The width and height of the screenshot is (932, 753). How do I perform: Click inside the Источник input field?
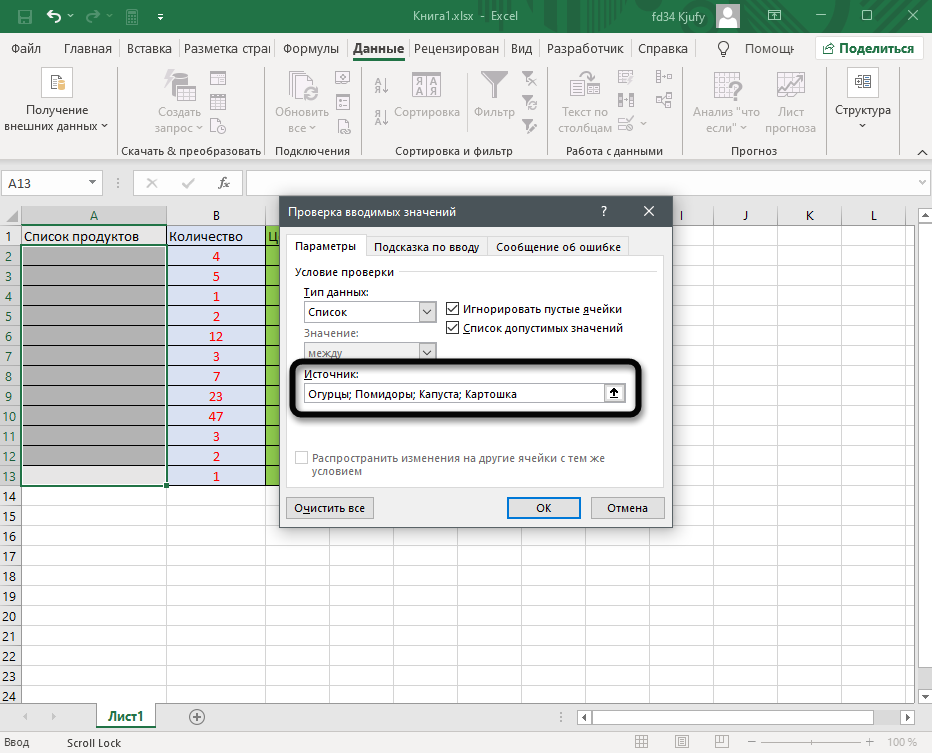pyautogui.click(x=450, y=394)
